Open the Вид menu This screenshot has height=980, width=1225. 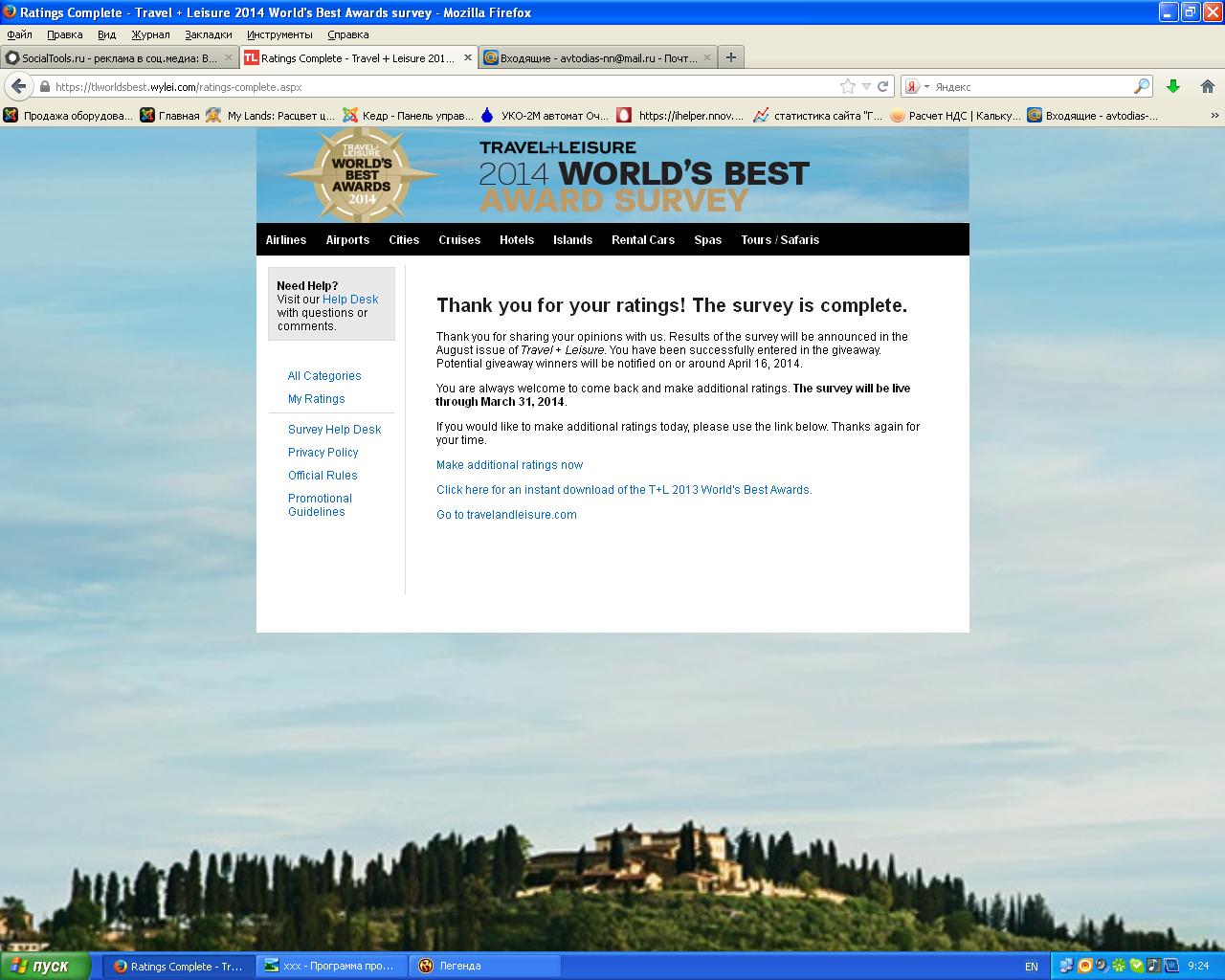pos(107,34)
